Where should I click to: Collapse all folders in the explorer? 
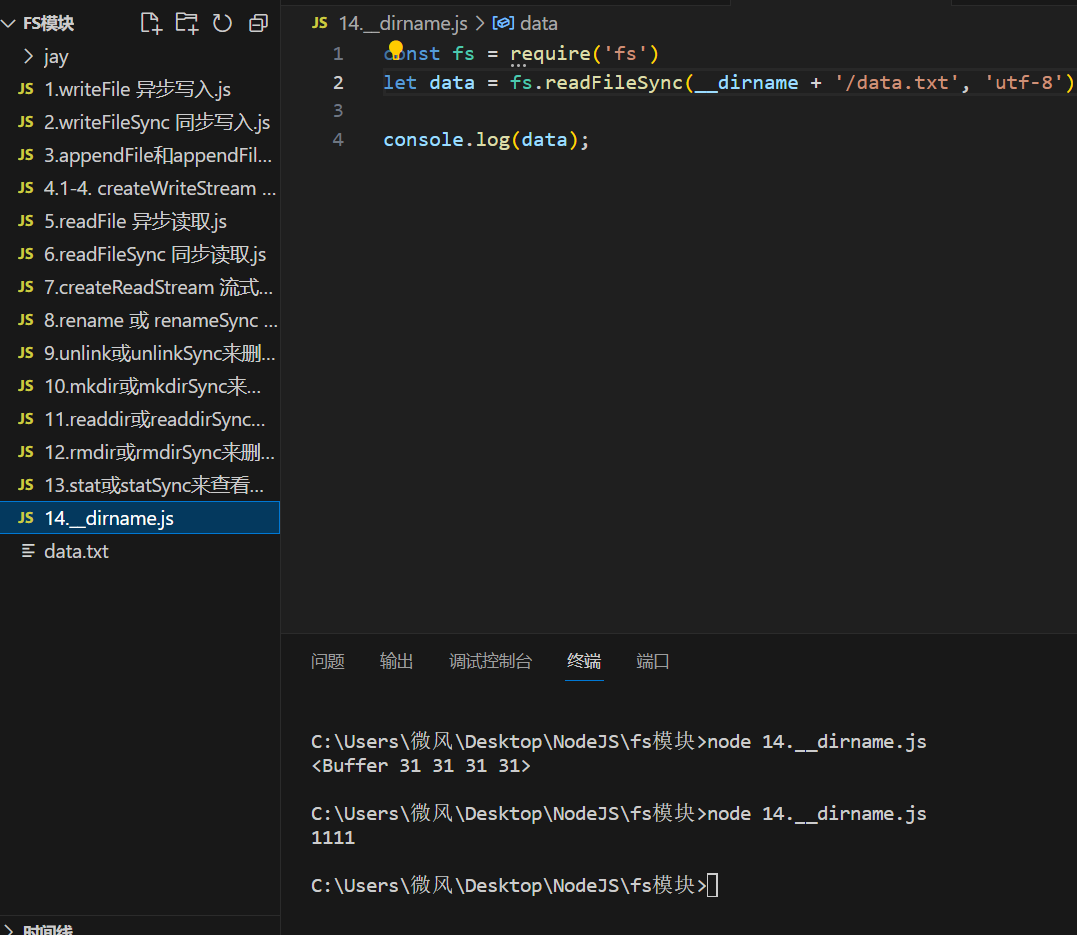click(x=258, y=23)
